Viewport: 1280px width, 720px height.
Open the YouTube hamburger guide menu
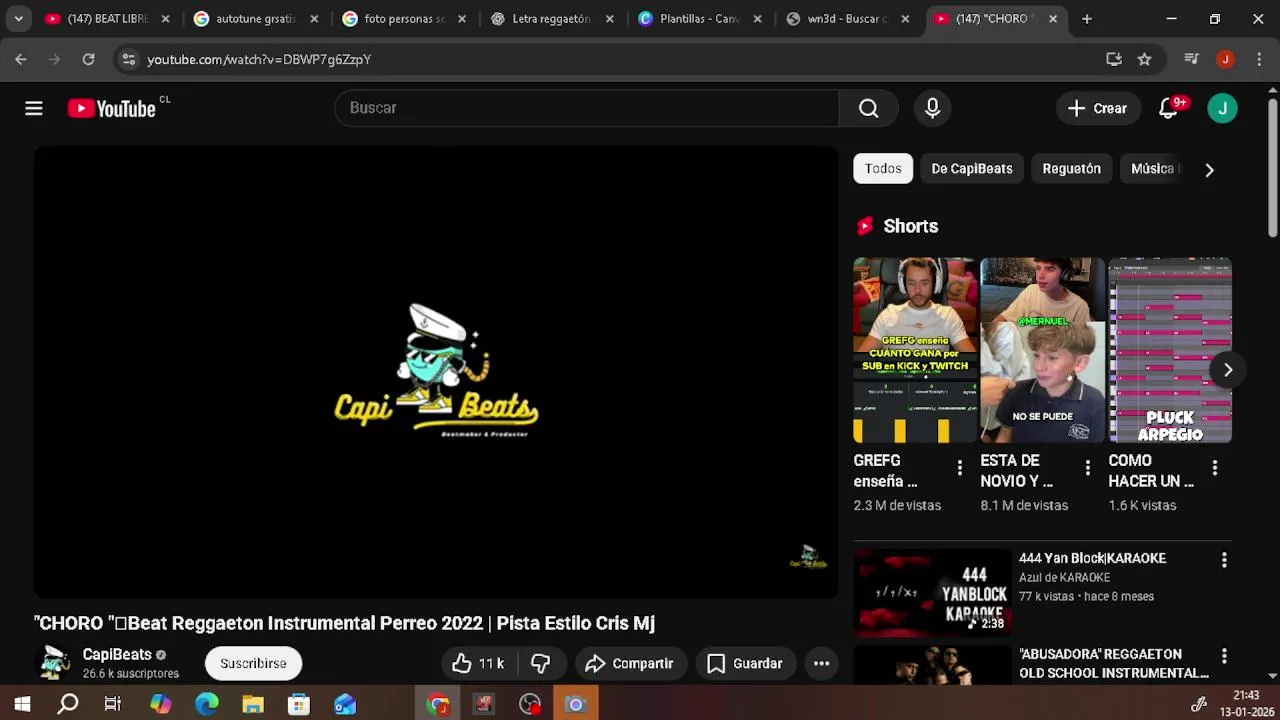point(34,108)
